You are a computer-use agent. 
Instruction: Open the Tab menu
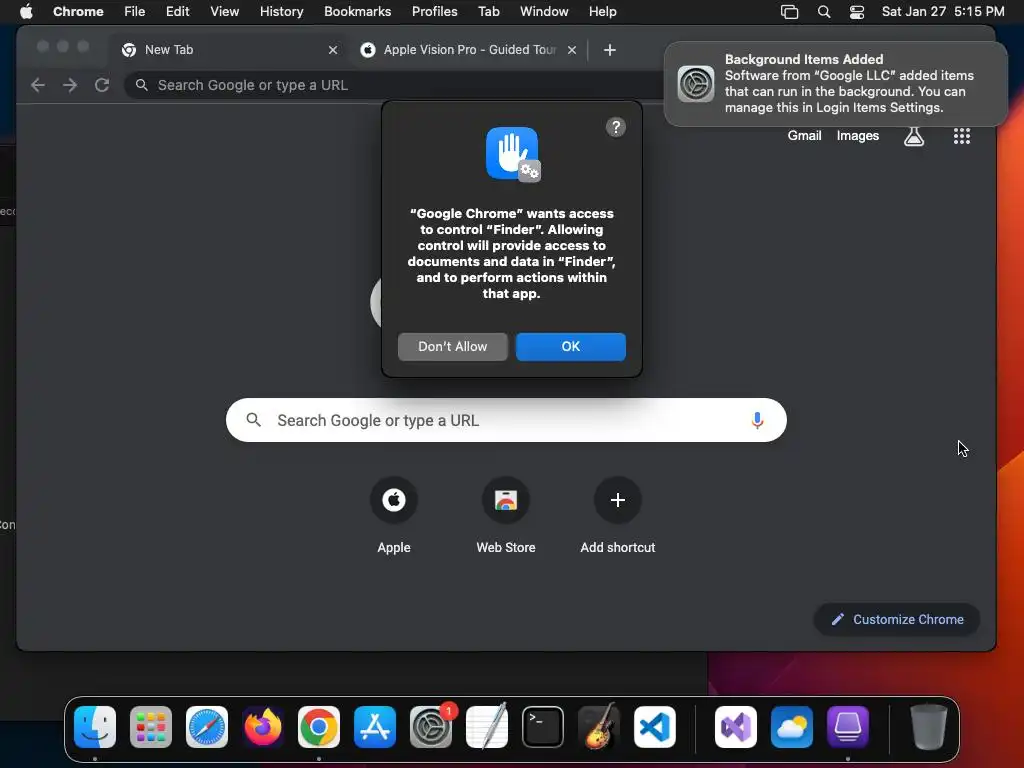488,11
